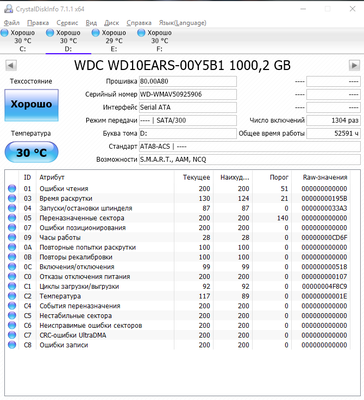Click status orb for 05 Переназначенные сектора

12,218
